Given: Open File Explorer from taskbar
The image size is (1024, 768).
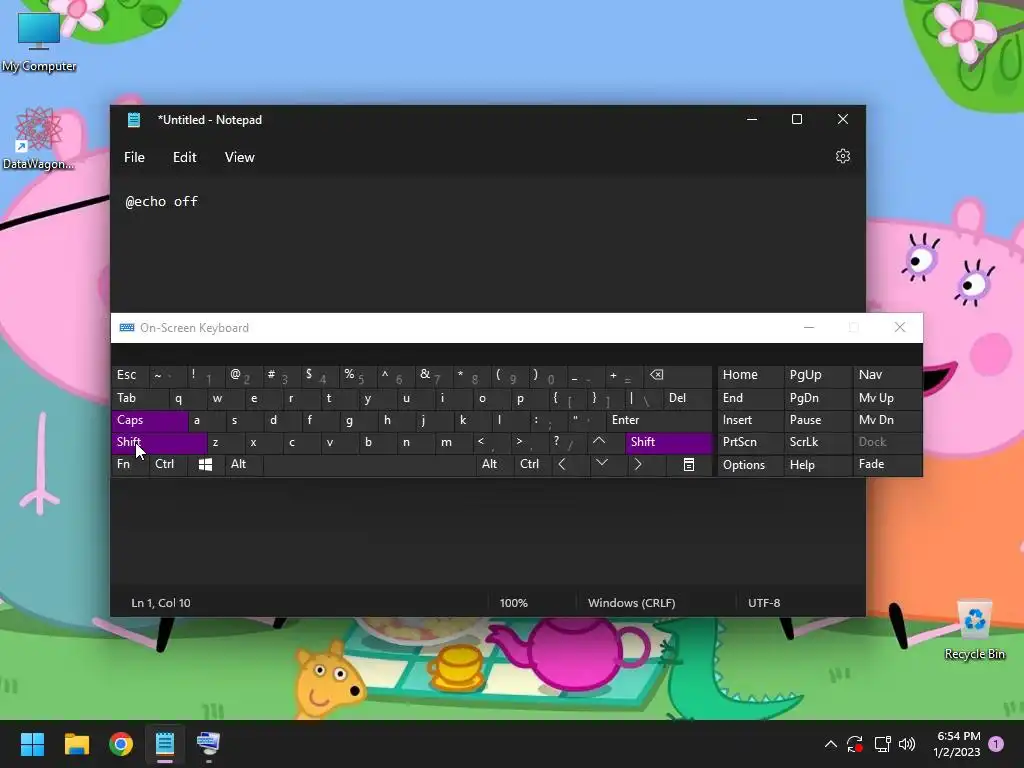Looking at the screenshot, I should (x=76, y=744).
